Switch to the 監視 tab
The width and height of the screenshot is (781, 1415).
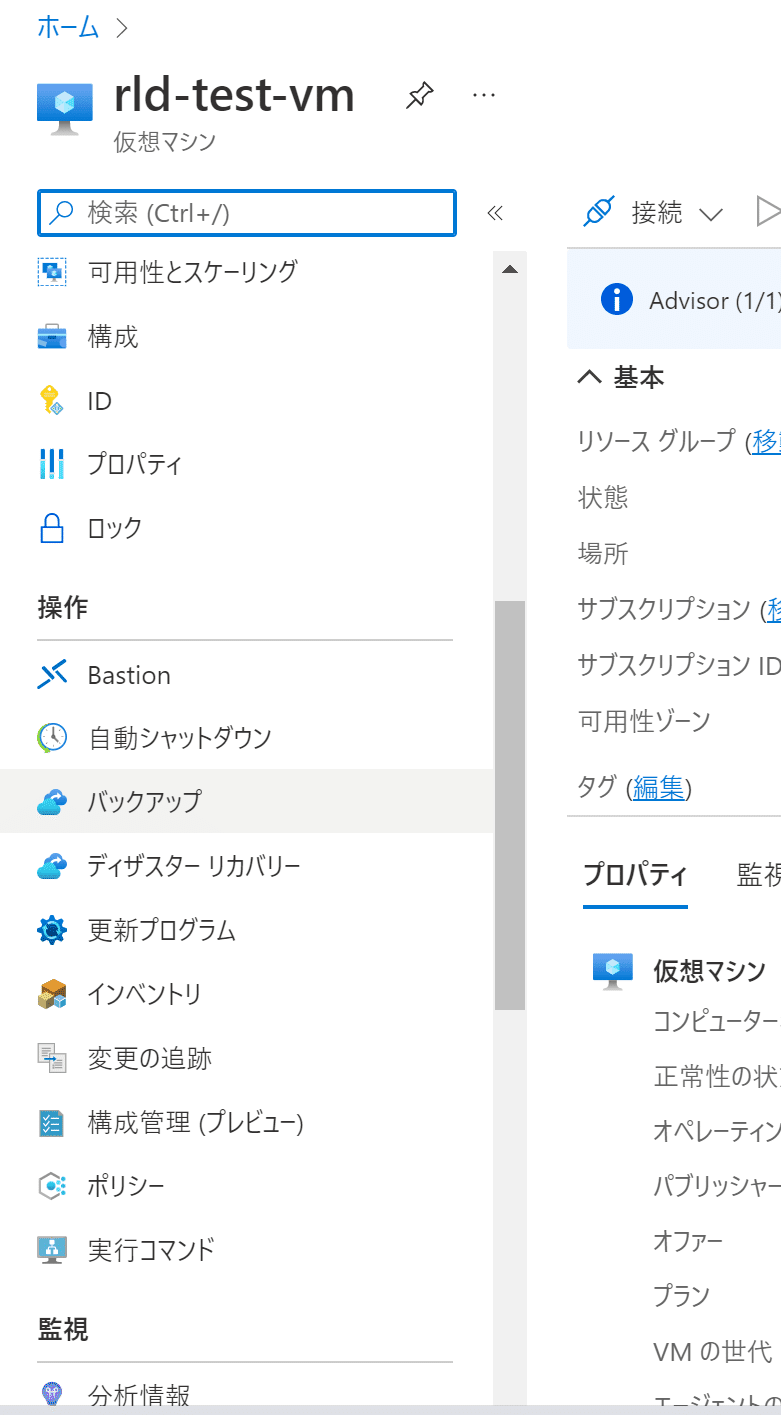(759, 875)
